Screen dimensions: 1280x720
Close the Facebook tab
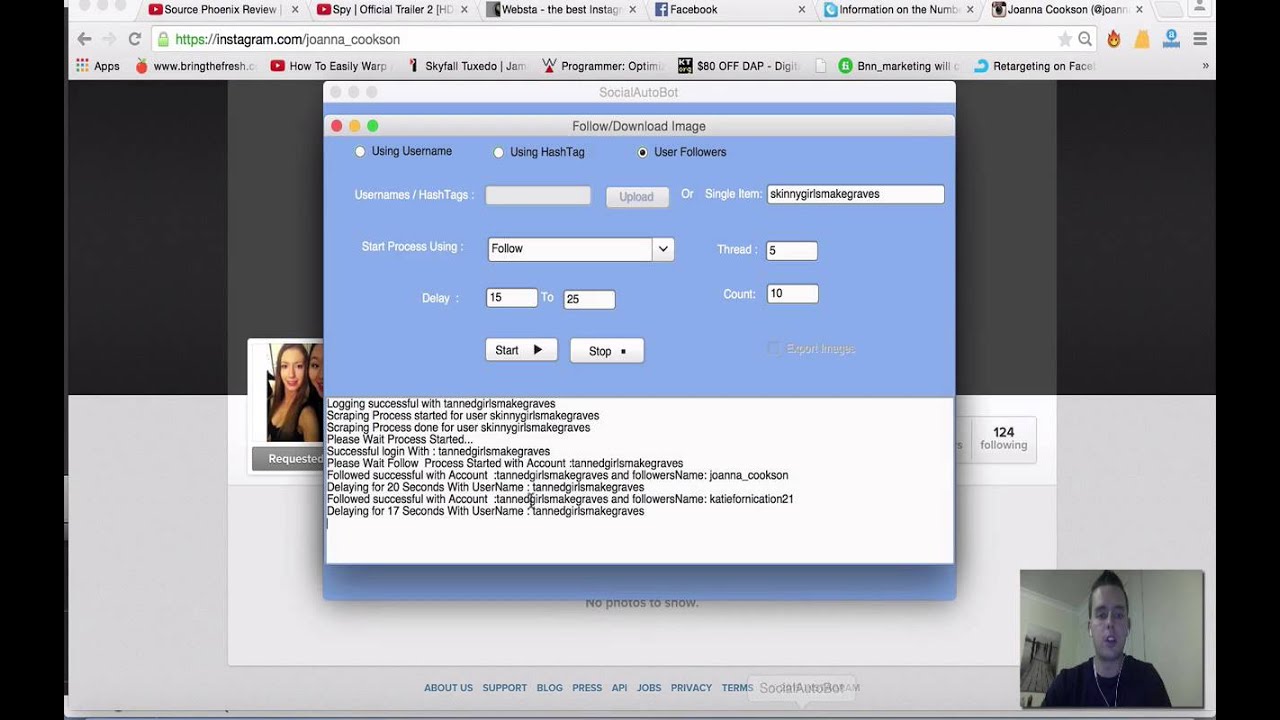tap(801, 10)
